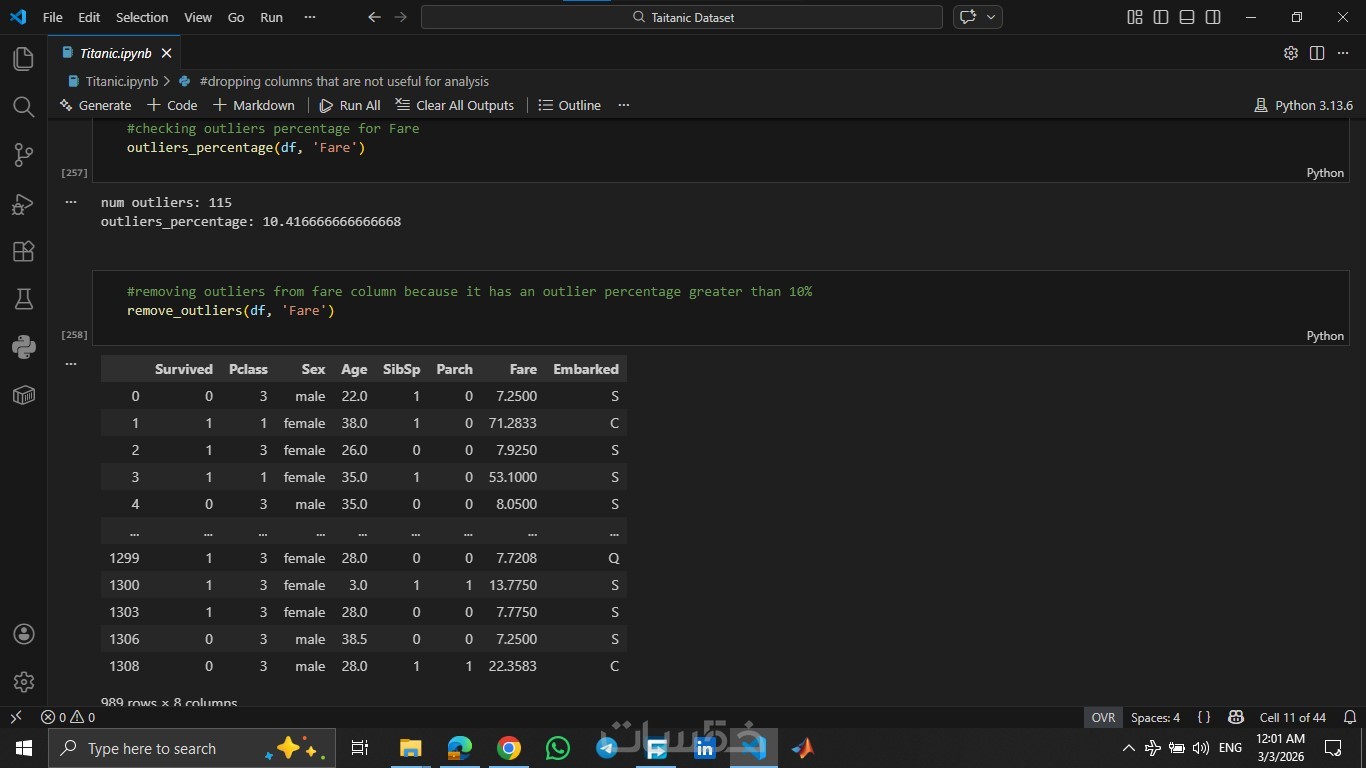The image size is (1366, 768).
Task: Open the Run menu
Action: [x=271, y=17]
